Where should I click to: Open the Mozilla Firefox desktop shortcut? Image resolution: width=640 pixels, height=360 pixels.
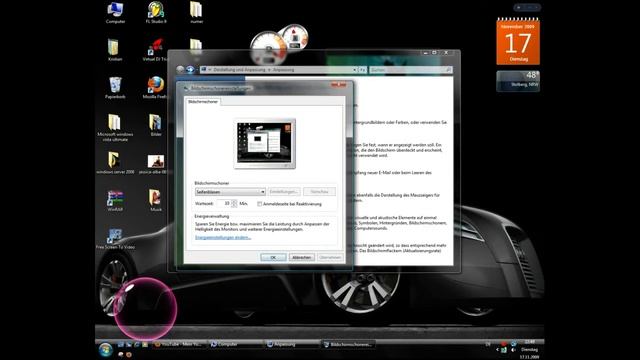[x=156, y=88]
